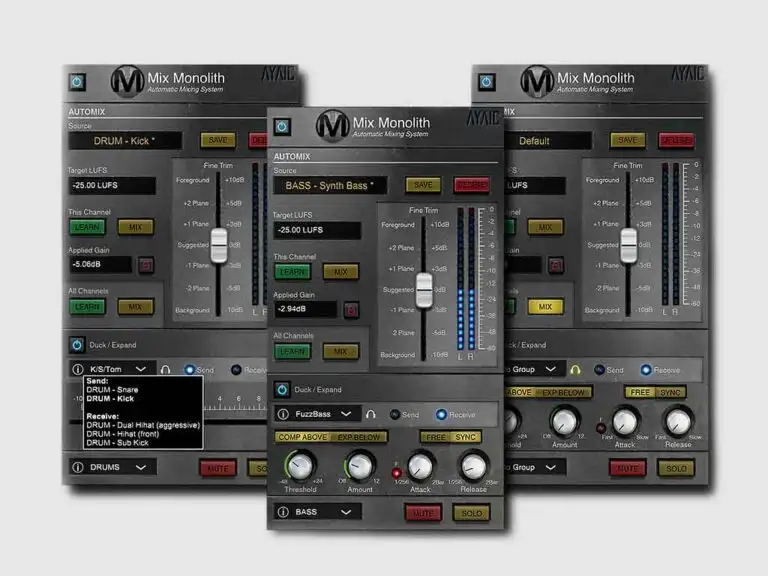
Task: Solo the BASS group
Action: [472, 513]
